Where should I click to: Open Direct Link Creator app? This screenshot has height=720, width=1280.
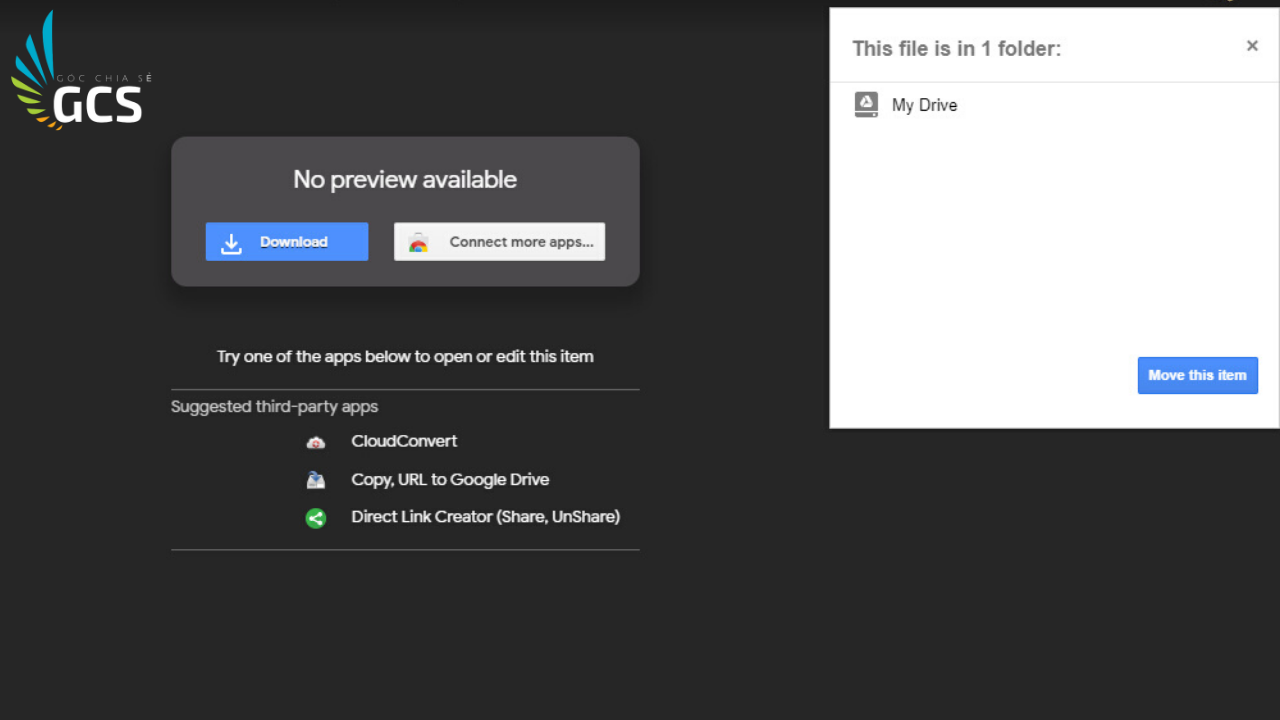click(485, 517)
